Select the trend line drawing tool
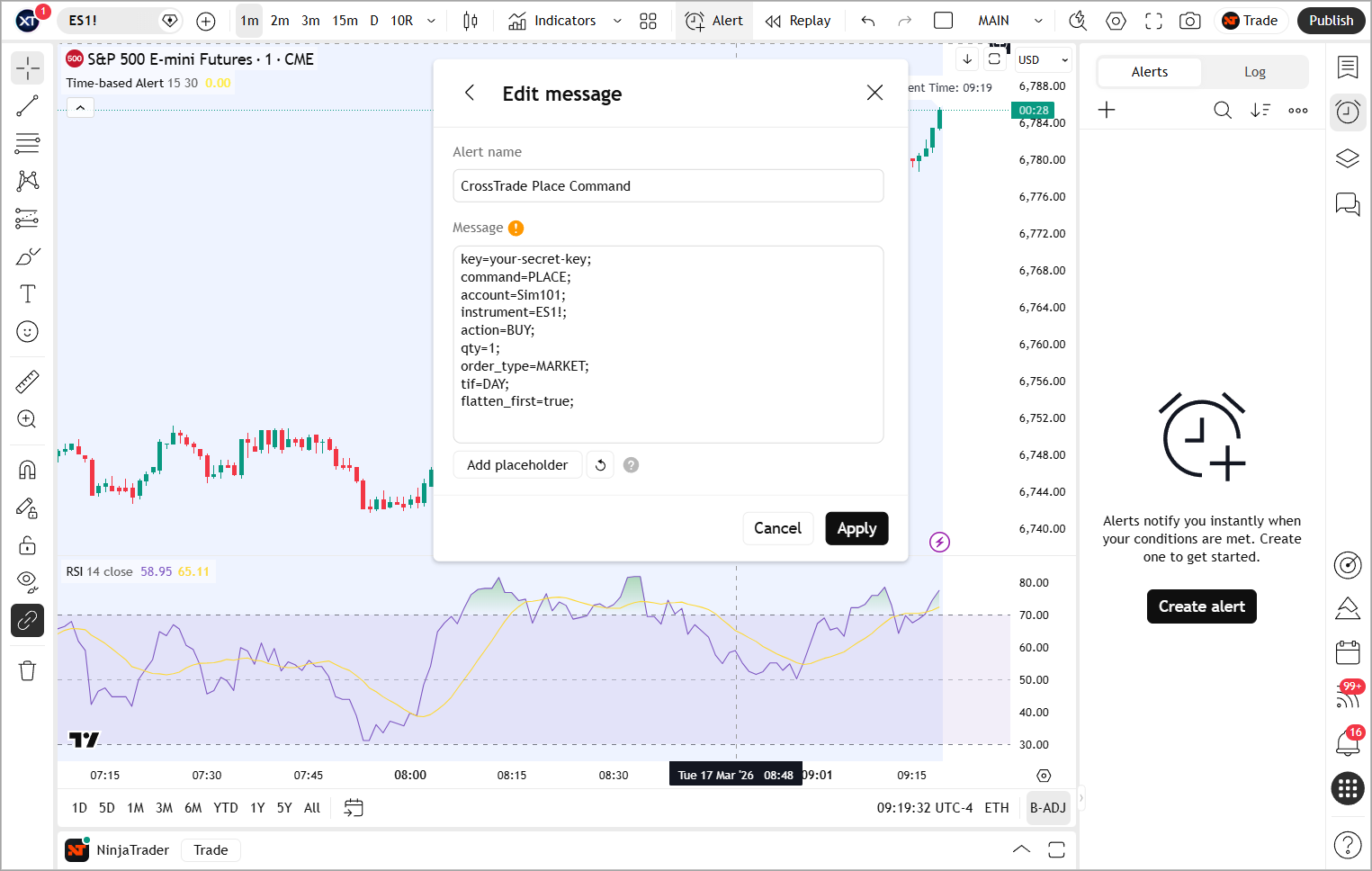Image resolution: width=1372 pixels, height=871 pixels. pyautogui.click(x=28, y=106)
